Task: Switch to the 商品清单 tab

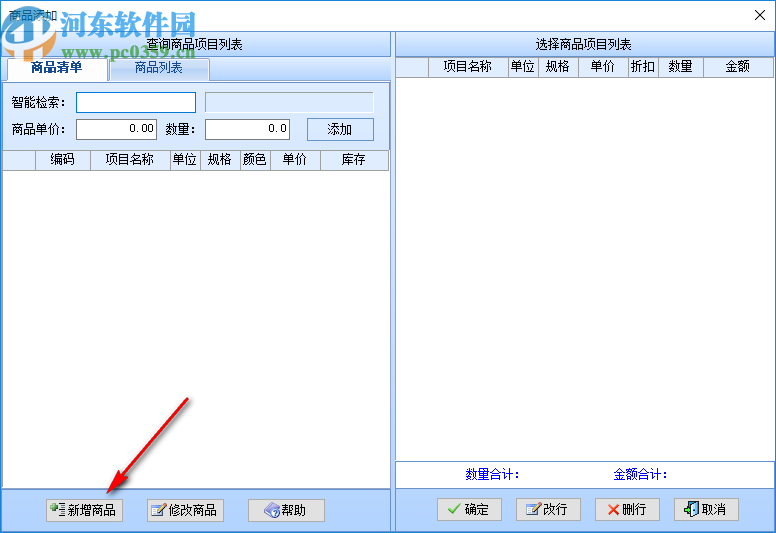Action: pyautogui.click(x=56, y=68)
